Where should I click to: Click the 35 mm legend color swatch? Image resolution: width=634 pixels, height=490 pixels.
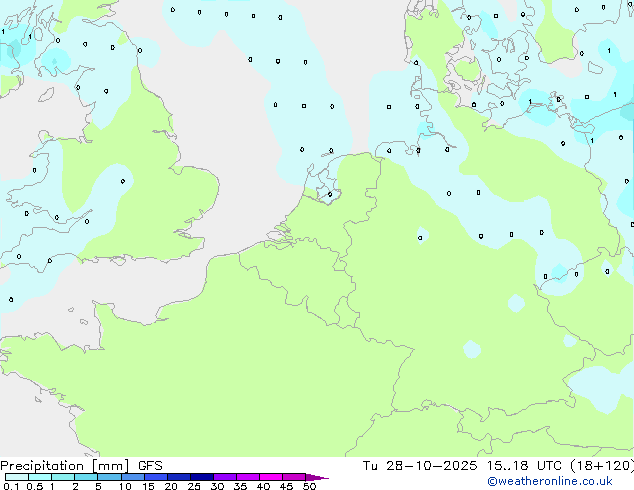click(x=247, y=477)
